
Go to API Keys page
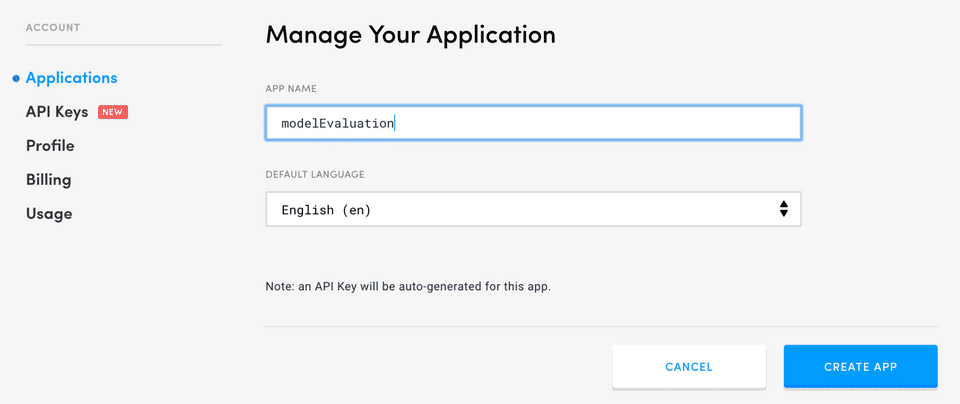pyautogui.click(x=57, y=112)
